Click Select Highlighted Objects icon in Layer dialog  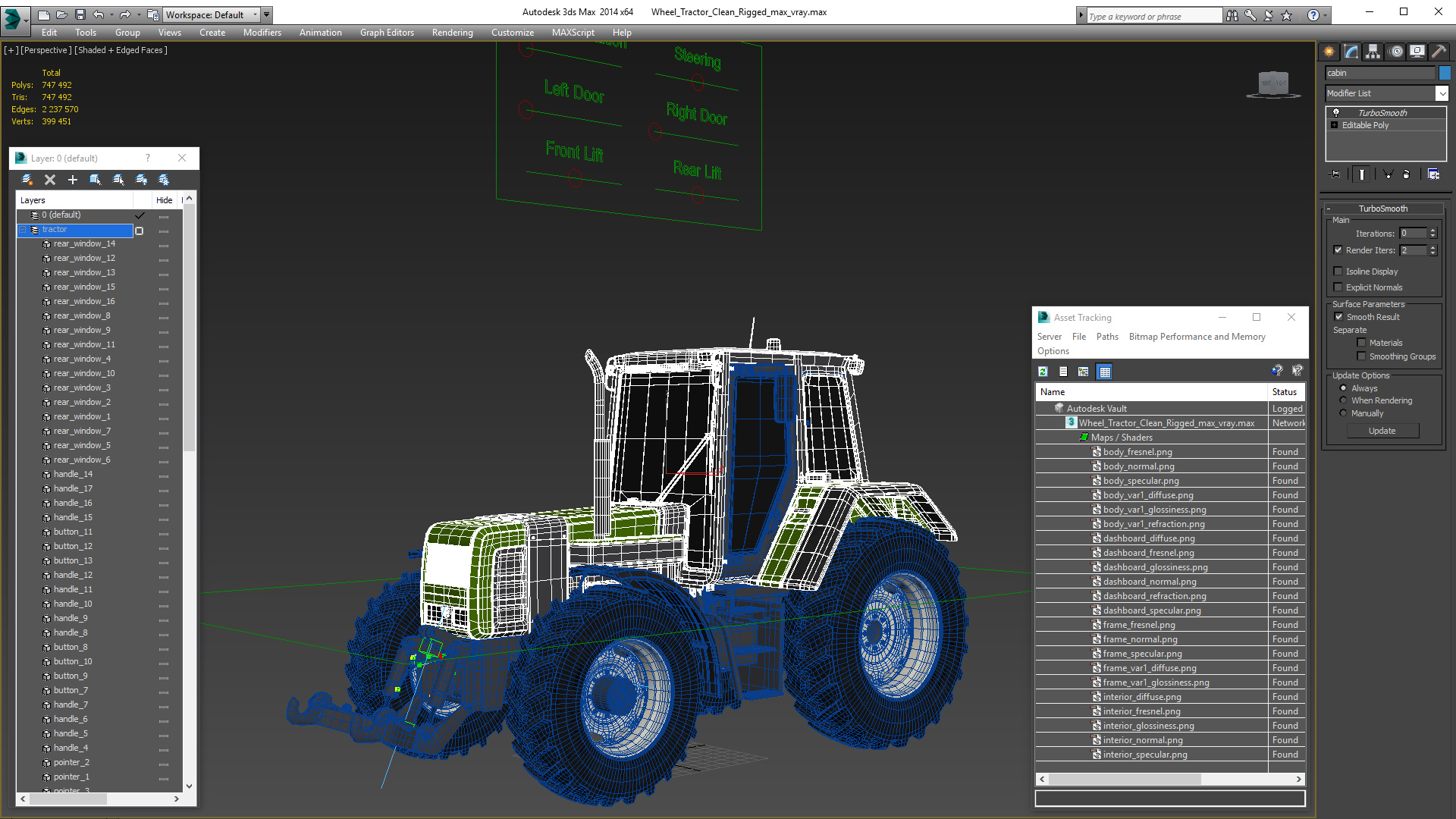(x=96, y=180)
